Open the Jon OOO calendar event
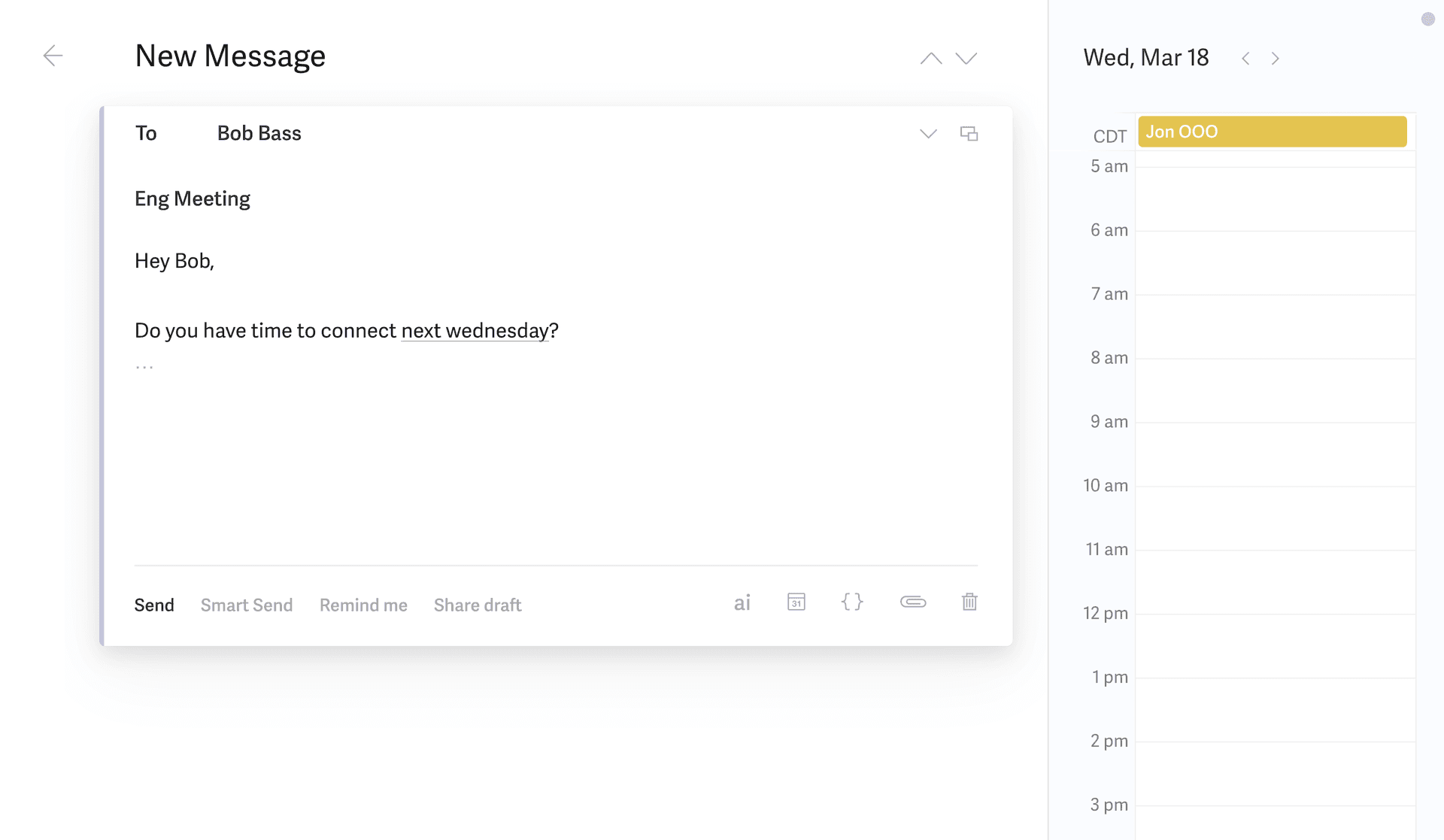Viewport: 1444px width, 840px height. [1272, 132]
